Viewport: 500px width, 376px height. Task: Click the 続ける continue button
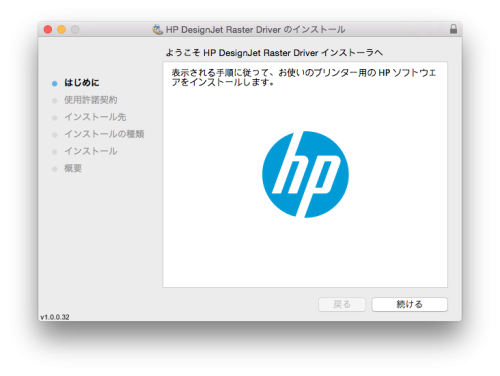[409, 304]
